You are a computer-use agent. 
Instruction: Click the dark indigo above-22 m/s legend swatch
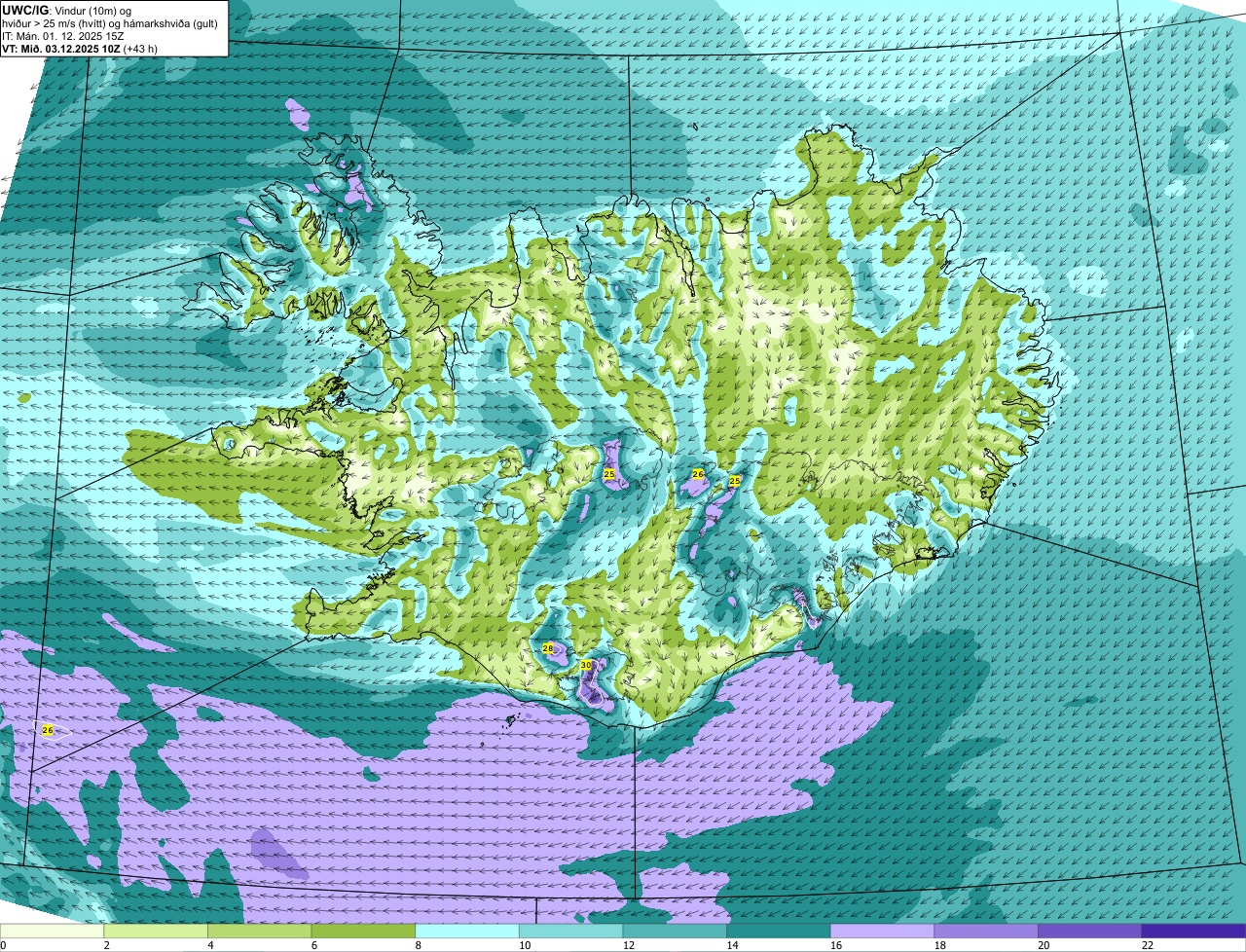point(1194,931)
